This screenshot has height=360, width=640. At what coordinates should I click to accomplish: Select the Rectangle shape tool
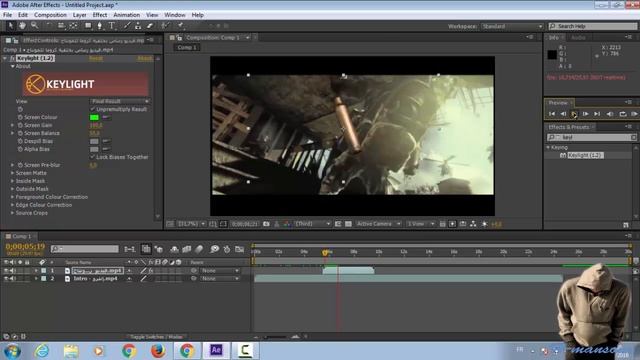click(x=88, y=26)
